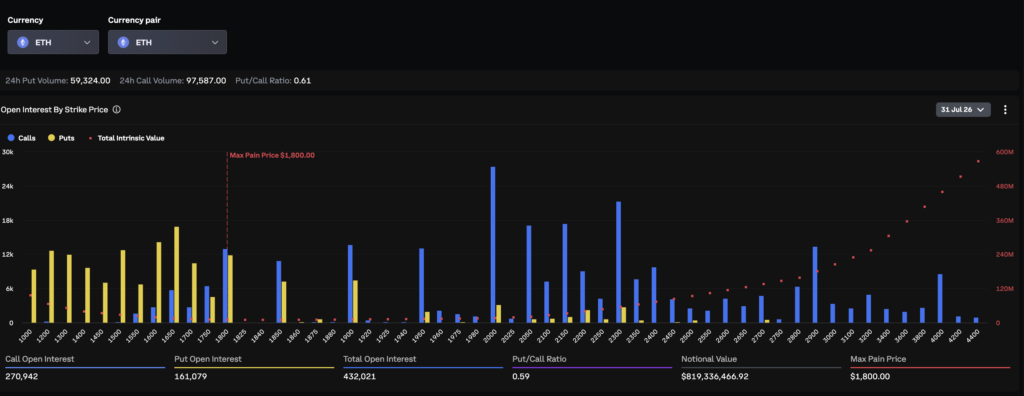Click the yellow puts bar at strike 1500

pyautogui.click(x=123, y=286)
